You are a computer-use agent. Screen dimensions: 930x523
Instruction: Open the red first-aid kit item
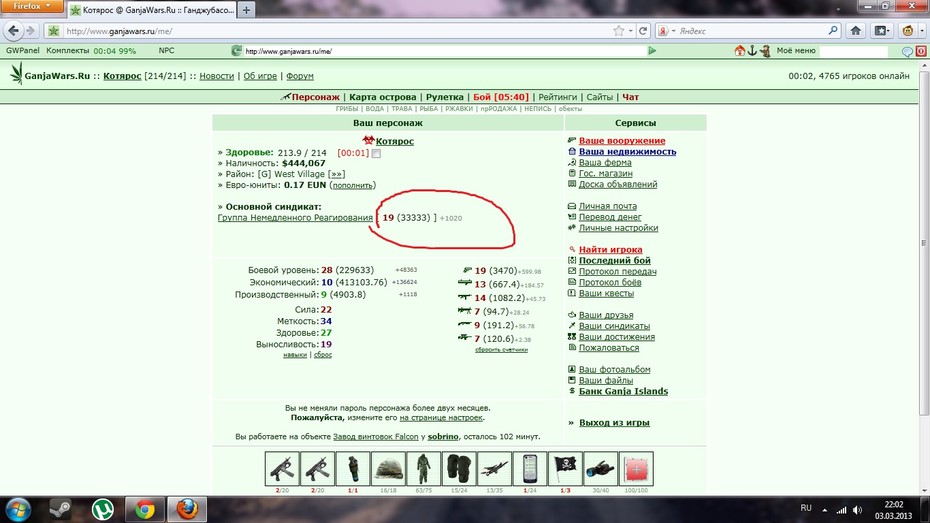click(x=636, y=468)
